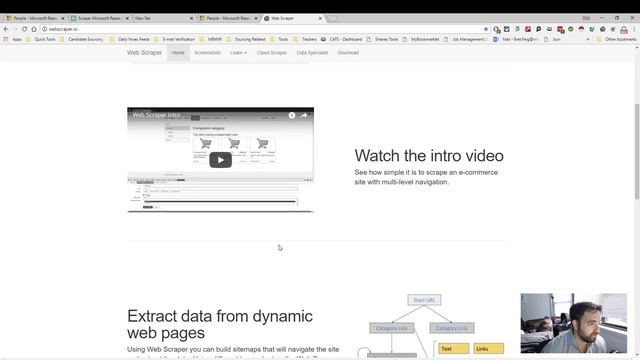View site info icon beside webscraper.io
This screenshot has width=640, height=360.
click(44, 29)
